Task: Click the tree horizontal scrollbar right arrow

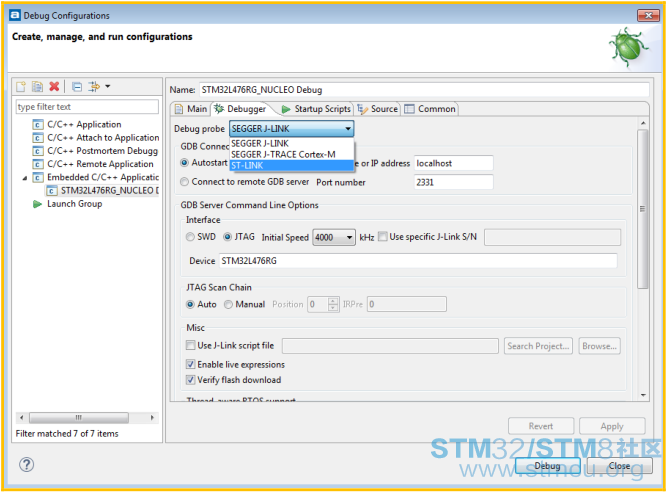Action: pos(152,418)
